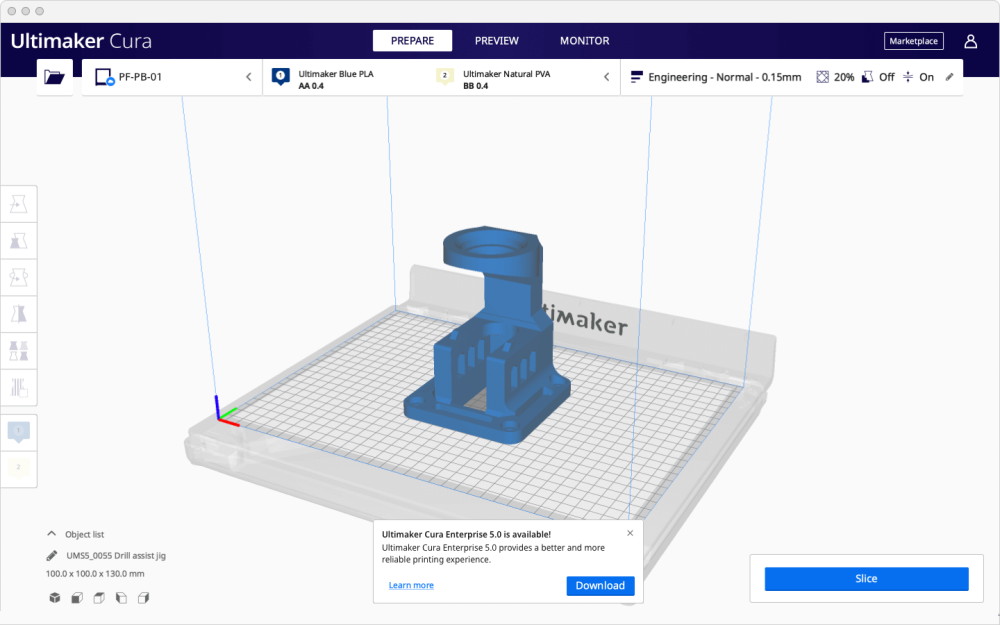Select the Scale tool in left toolbar
1000x625 pixels.
pos(18,241)
